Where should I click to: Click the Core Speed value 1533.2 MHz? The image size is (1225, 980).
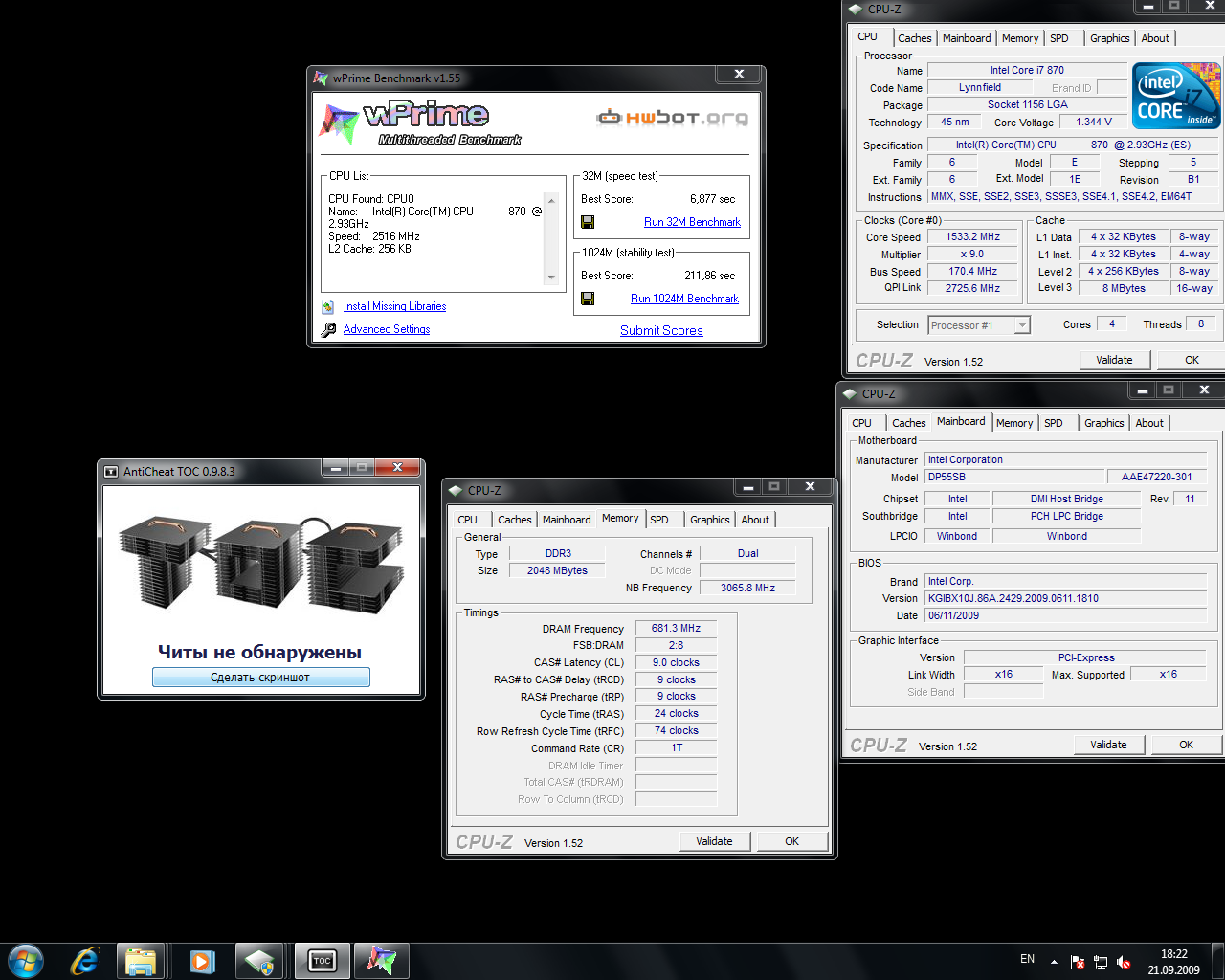coord(973,236)
